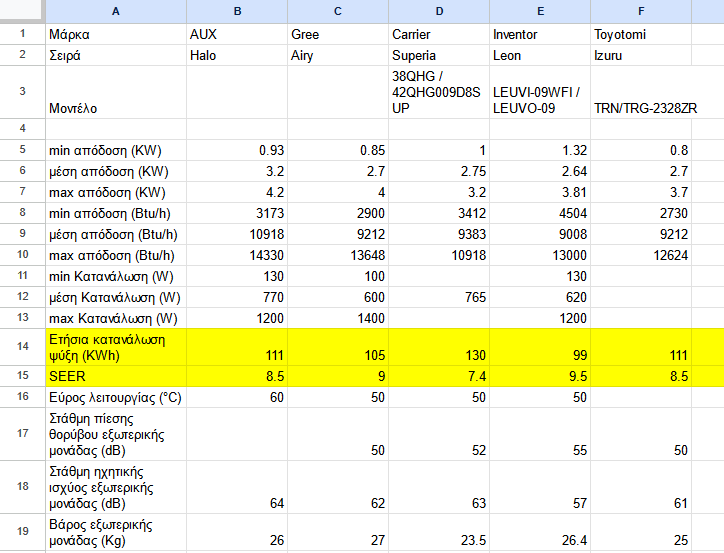
Task: Click the 'Izuru' series cell
Action: pyautogui.click(x=641, y=55)
